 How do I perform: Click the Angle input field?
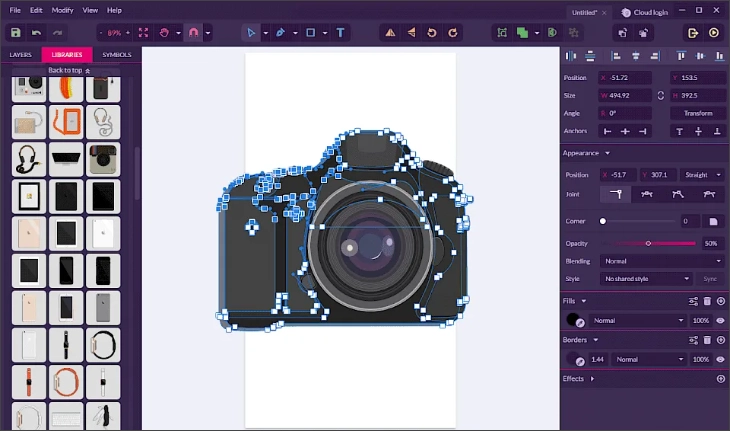625,113
